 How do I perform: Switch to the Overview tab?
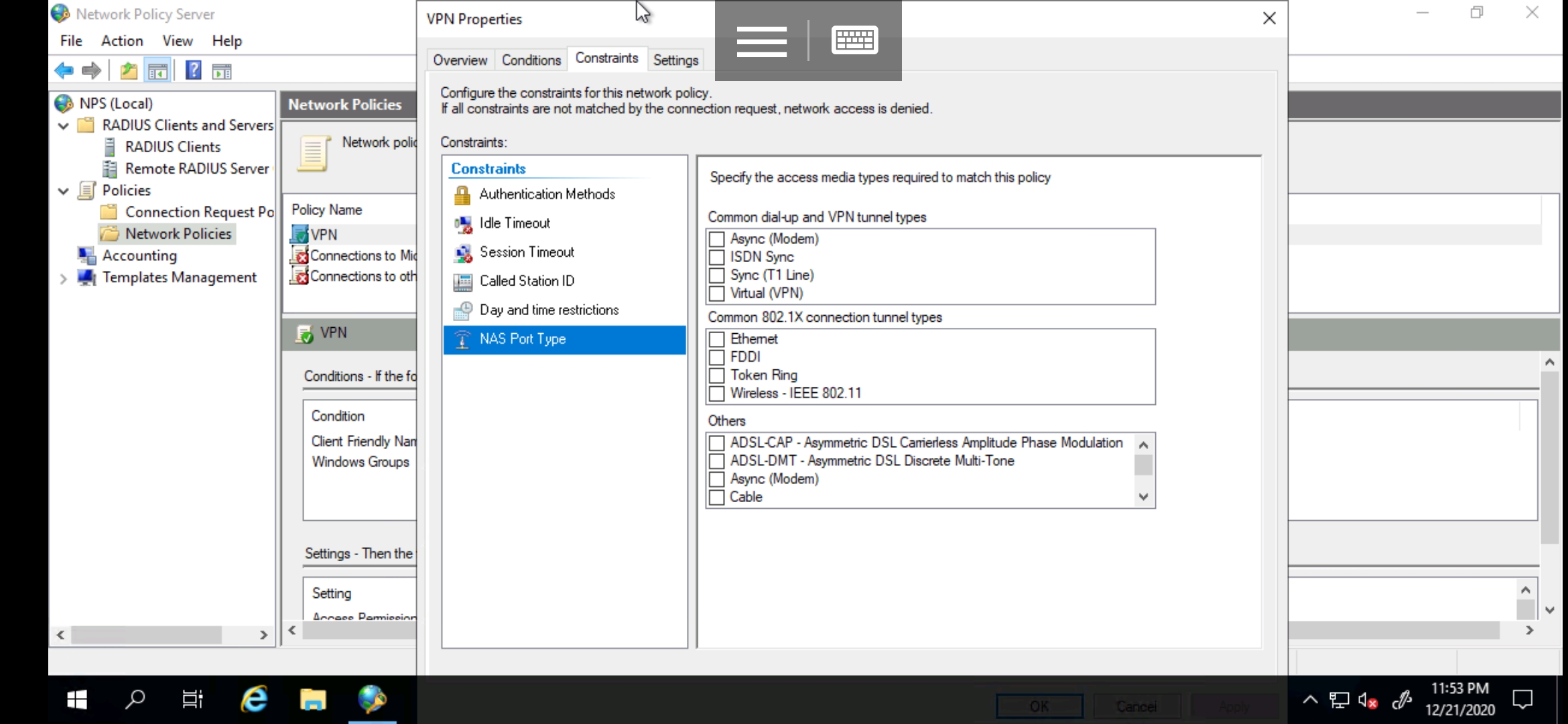[460, 60]
